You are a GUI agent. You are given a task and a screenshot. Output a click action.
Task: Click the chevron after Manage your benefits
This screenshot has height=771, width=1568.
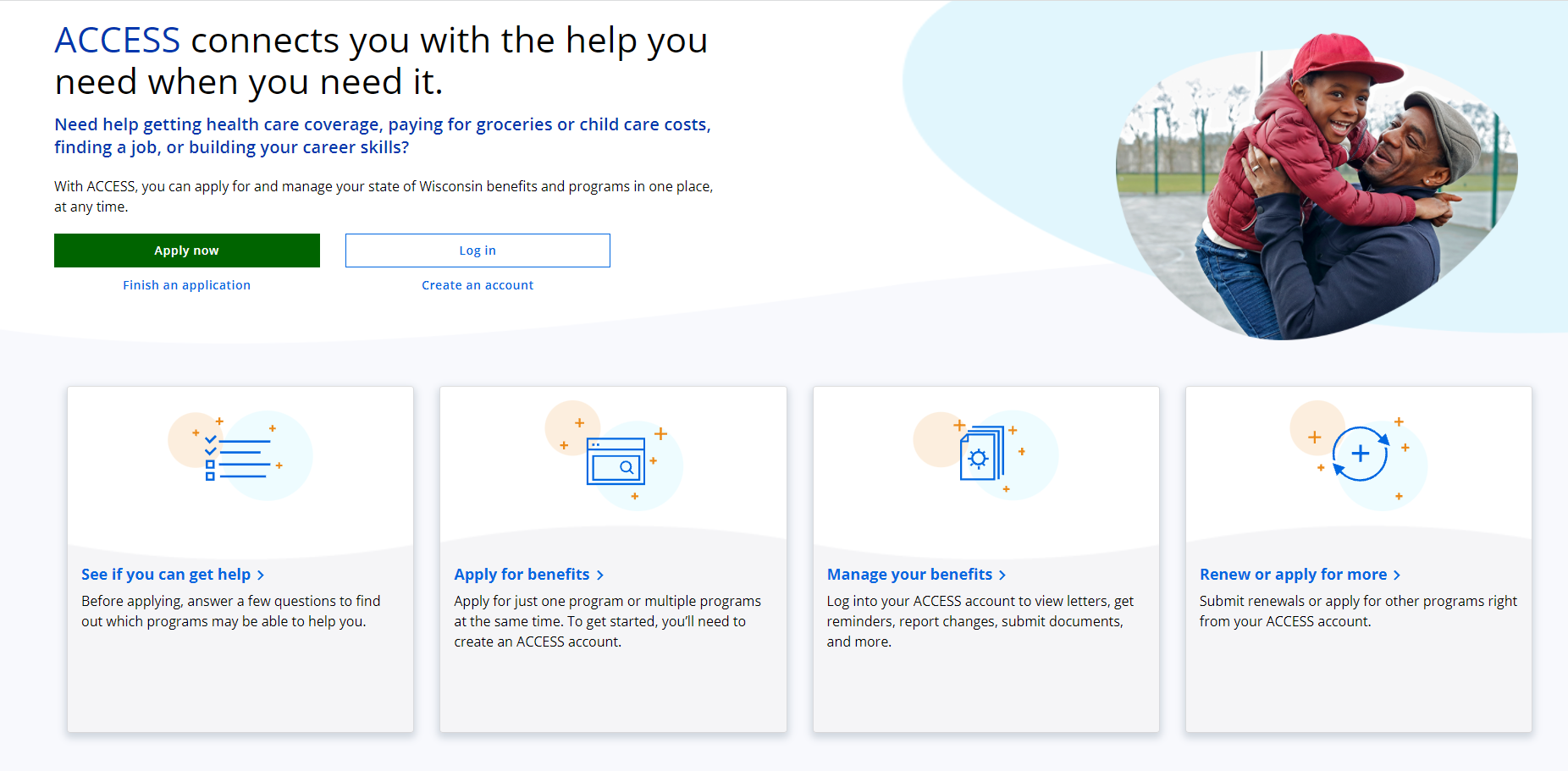(x=1002, y=575)
